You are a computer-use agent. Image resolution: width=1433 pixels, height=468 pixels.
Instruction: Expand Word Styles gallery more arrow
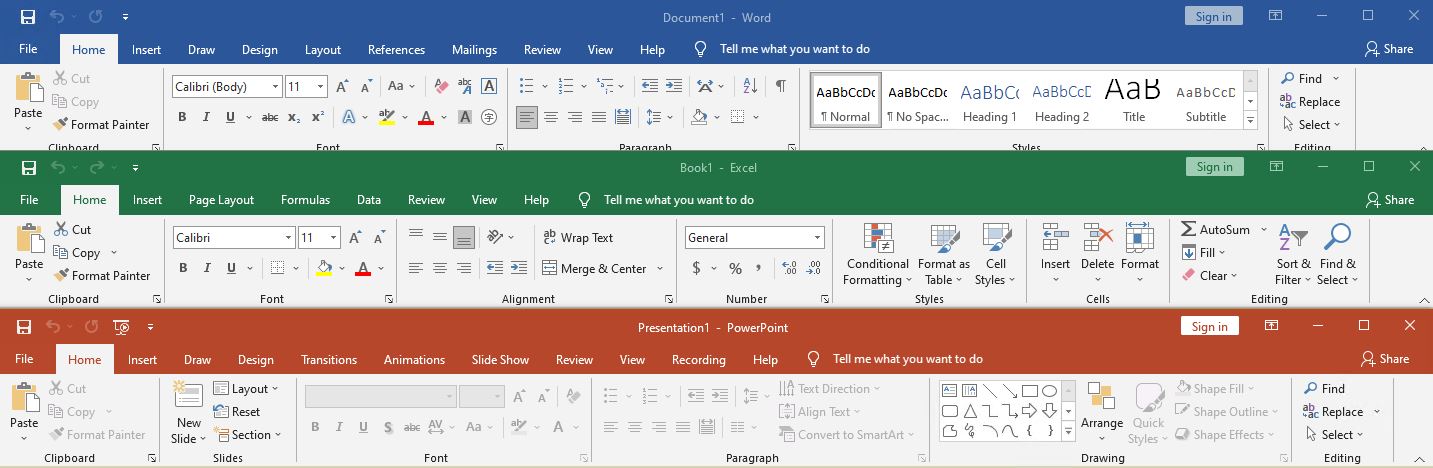coord(1250,121)
